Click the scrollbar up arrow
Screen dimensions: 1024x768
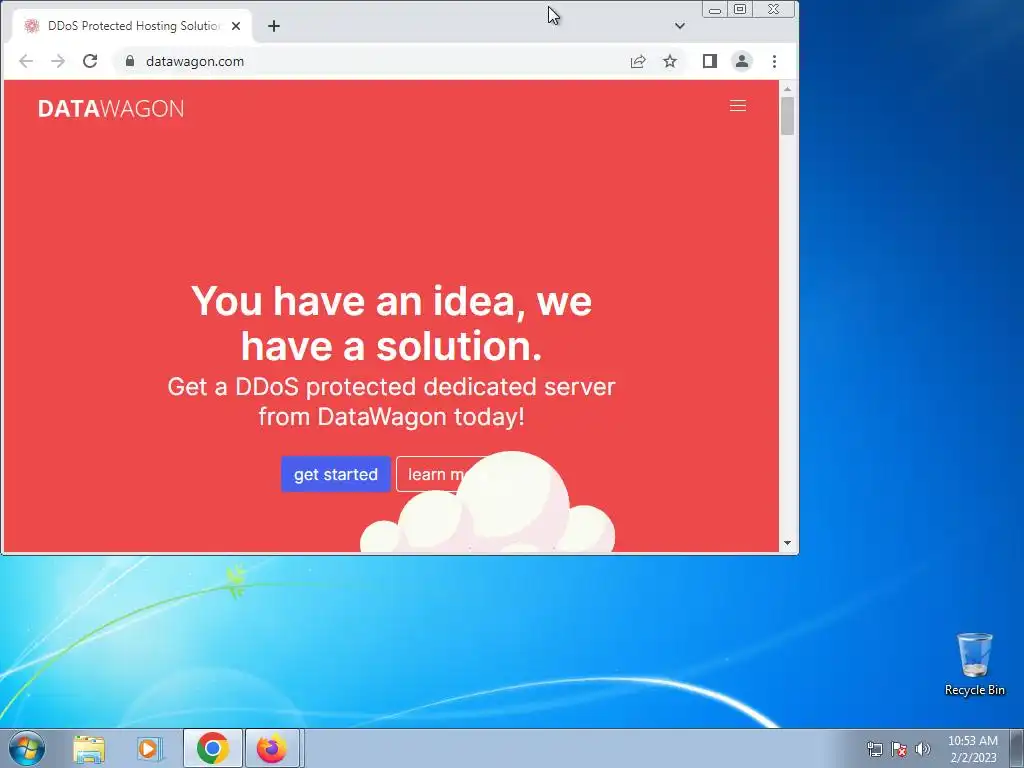[x=788, y=89]
